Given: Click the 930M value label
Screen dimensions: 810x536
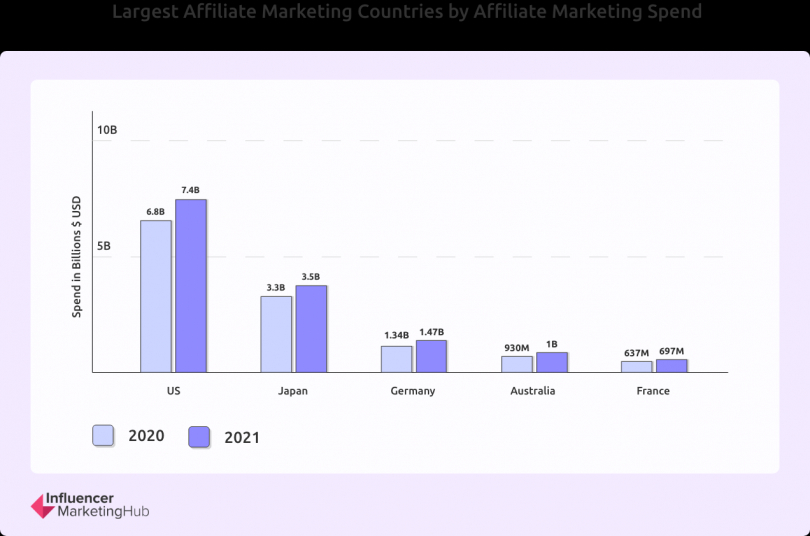Looking at the screenshot, I should (517, 348).
